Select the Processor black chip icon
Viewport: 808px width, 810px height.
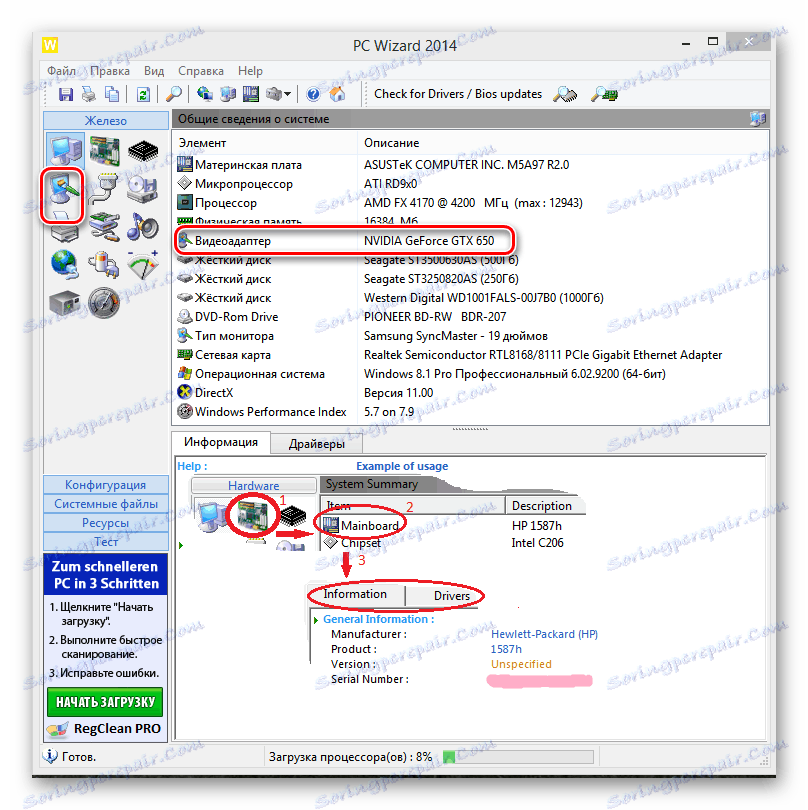[x=143, y=151]
